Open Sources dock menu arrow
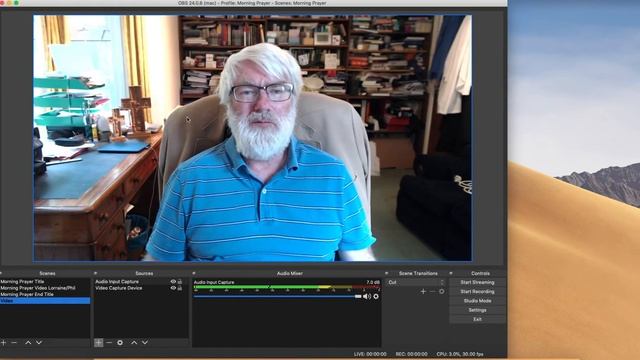The width and height of the screenshot is (640, 360). 96,273
